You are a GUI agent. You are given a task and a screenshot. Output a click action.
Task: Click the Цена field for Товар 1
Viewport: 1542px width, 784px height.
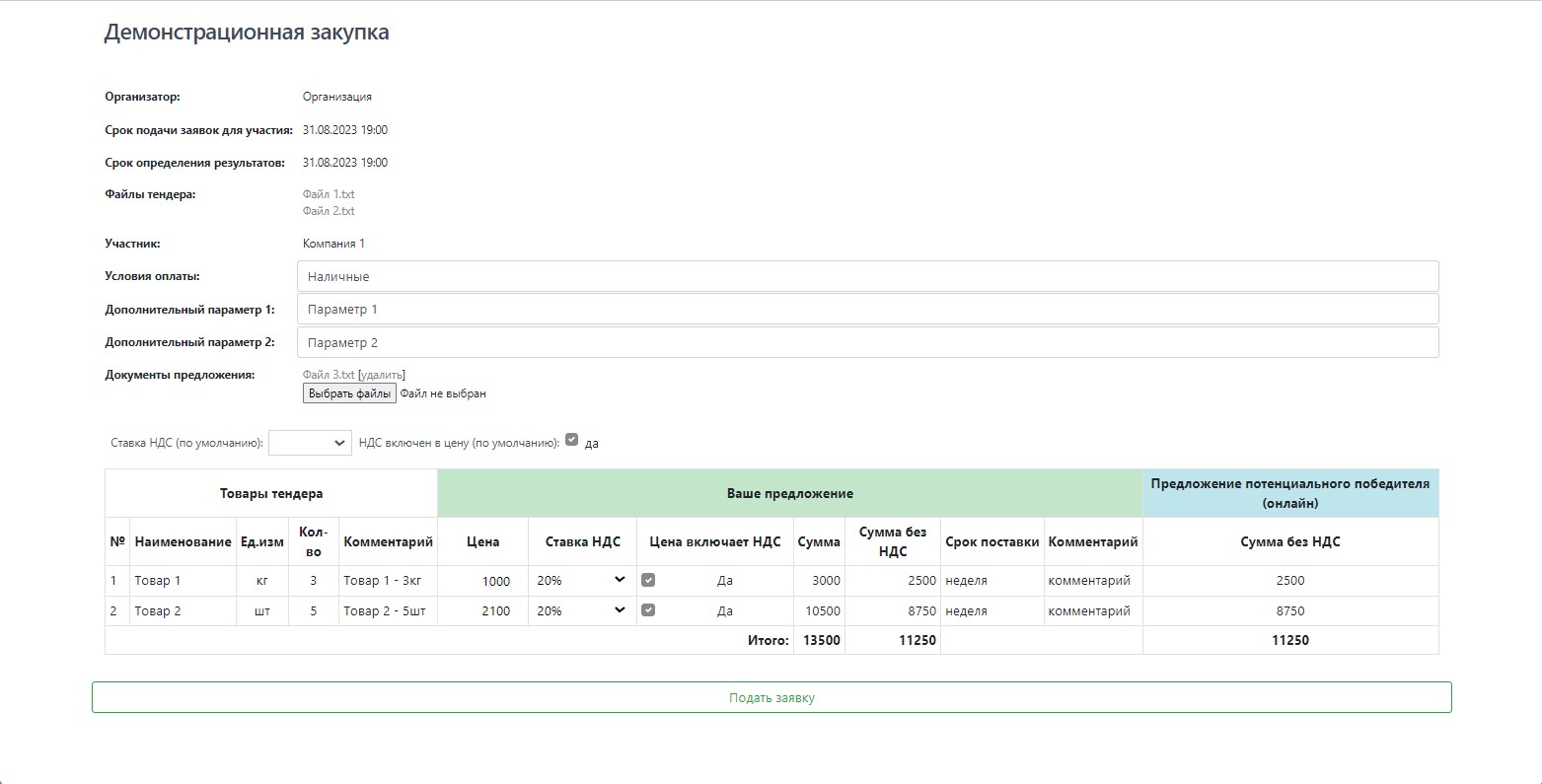click(483, 581)
